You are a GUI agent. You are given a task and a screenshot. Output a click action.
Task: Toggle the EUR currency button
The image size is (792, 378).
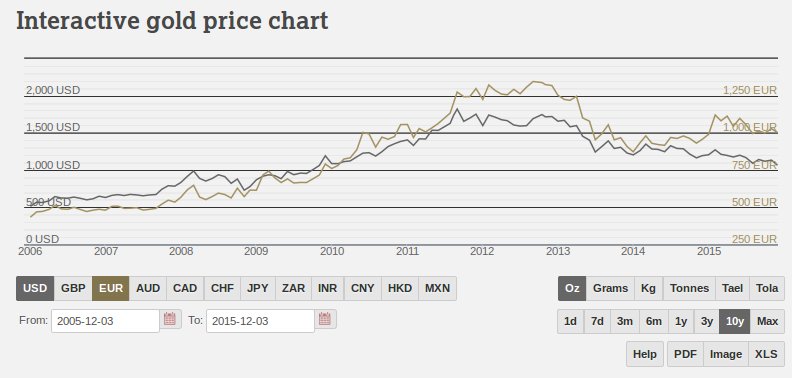111,288
